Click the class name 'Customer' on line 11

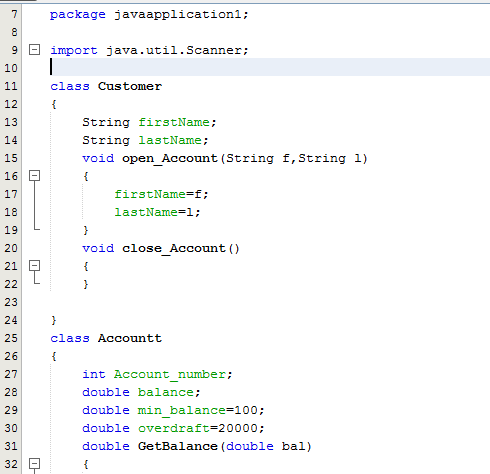click(130, 86)
